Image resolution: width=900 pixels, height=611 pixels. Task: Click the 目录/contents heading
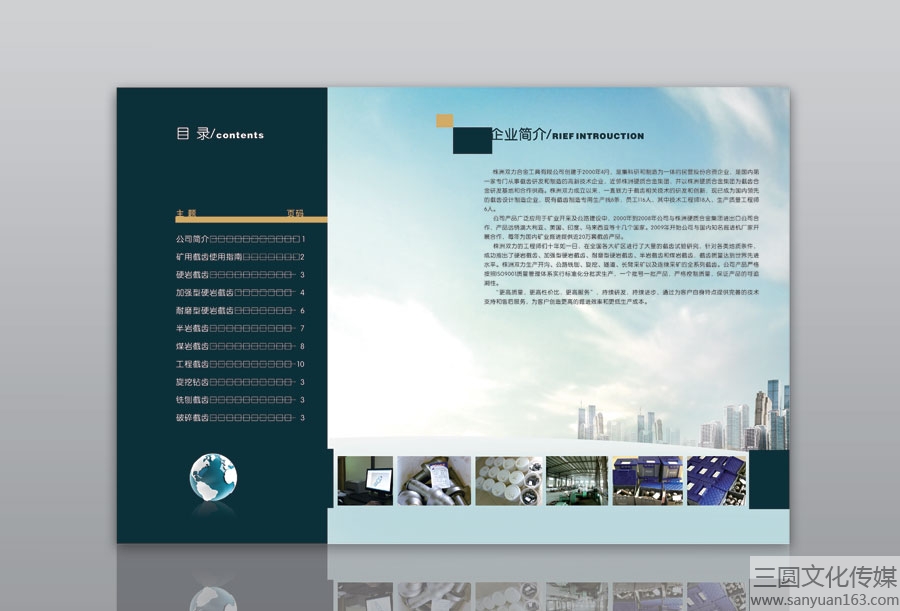tap(220, 134)
